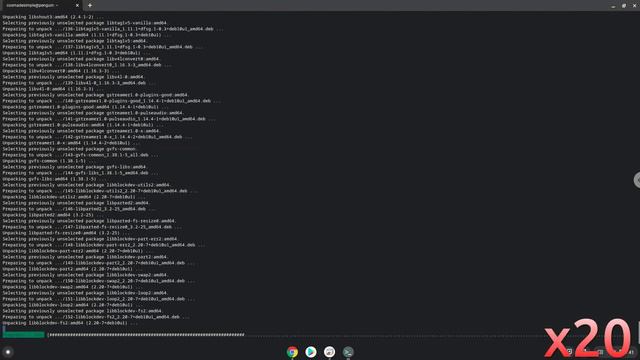Click the last line 'Unpacking libblockdev-fs2:amd64'
Viewport: 640px width, 360px height.
point(70,323)
